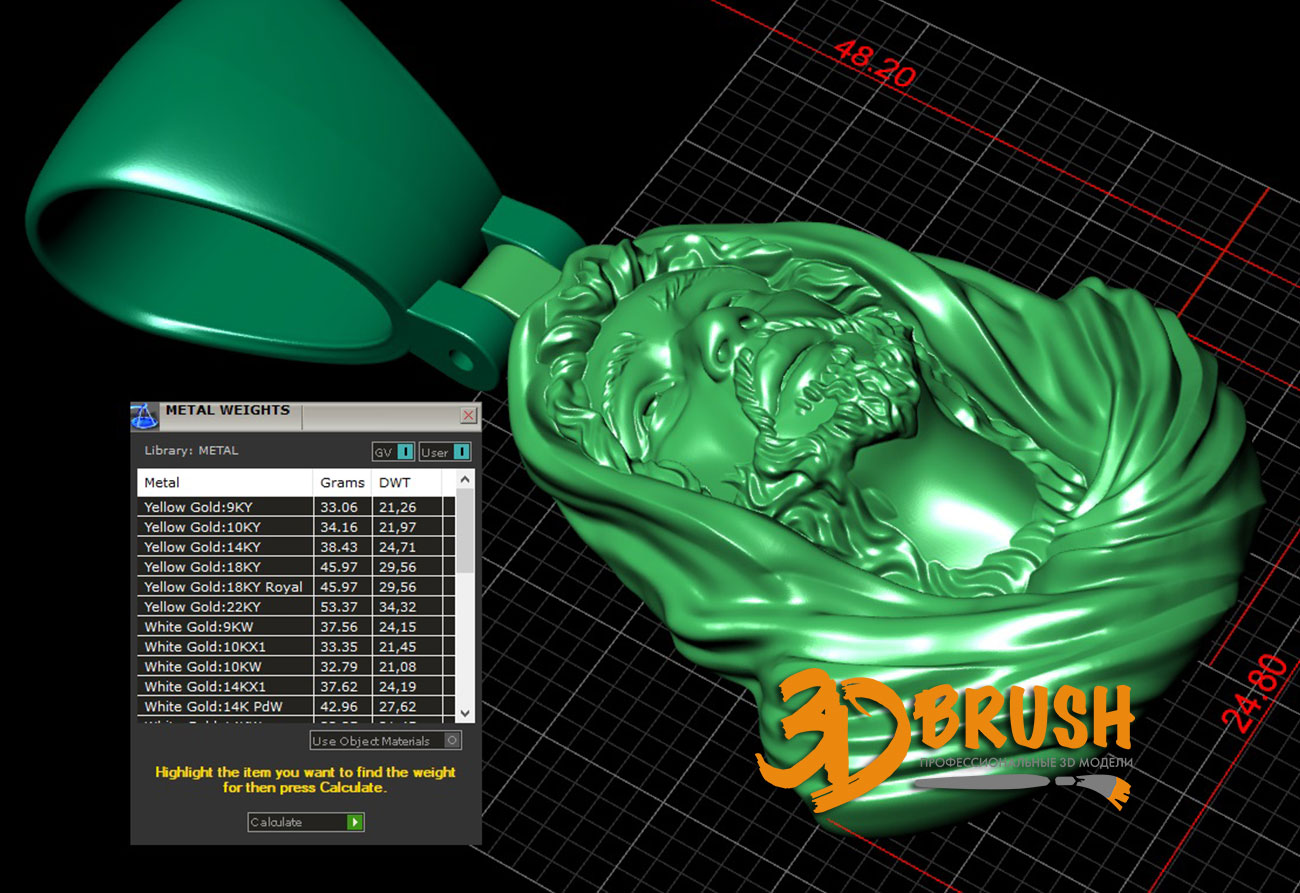Select the Yellow Gold:10KY row

296,527
